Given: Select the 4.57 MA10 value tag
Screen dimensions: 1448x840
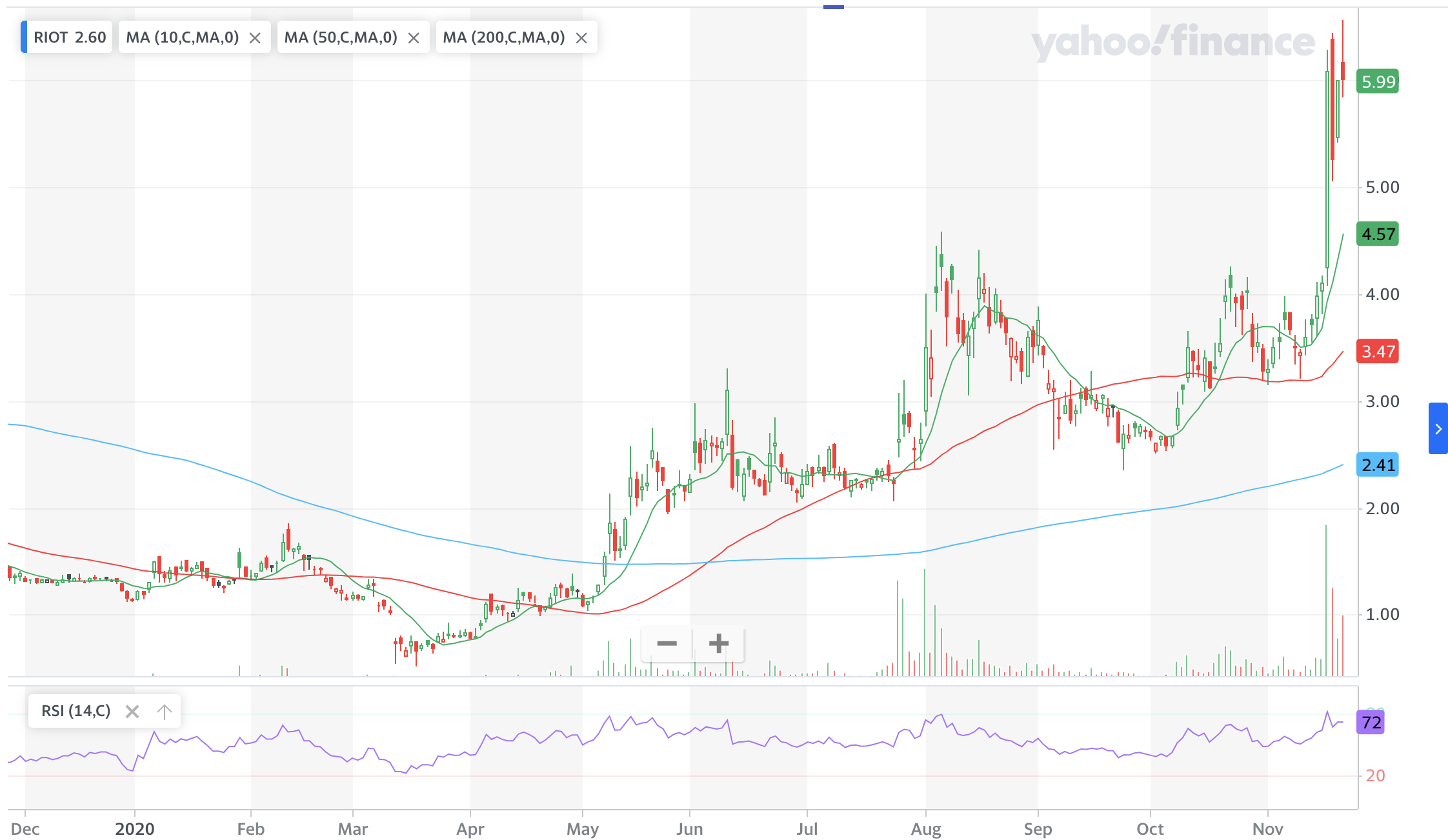Looking at the screenshot, I should click(x=1378, y=234).
